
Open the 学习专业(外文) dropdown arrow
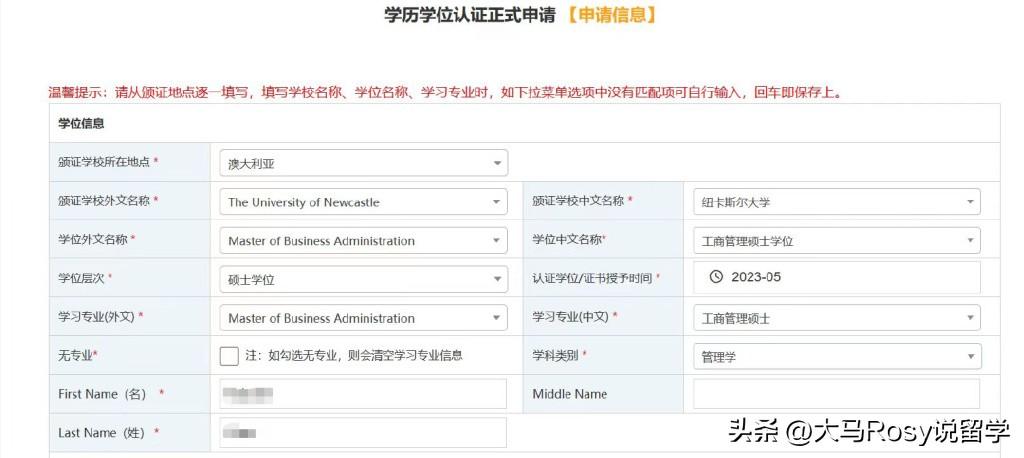pyautogui.click(x=497, y=318)
